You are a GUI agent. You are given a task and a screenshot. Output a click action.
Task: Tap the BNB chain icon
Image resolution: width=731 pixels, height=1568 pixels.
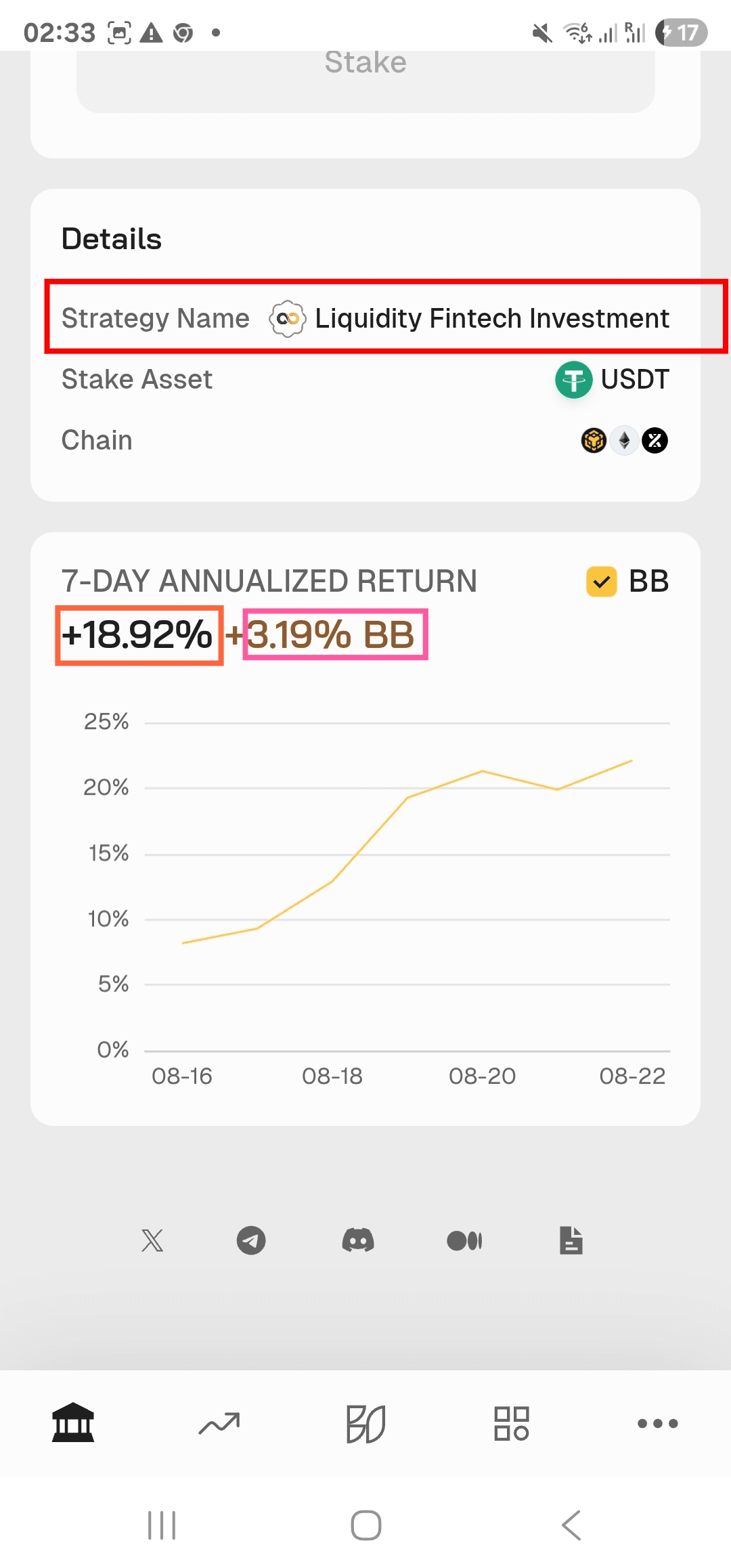click(x=594, y=441)
